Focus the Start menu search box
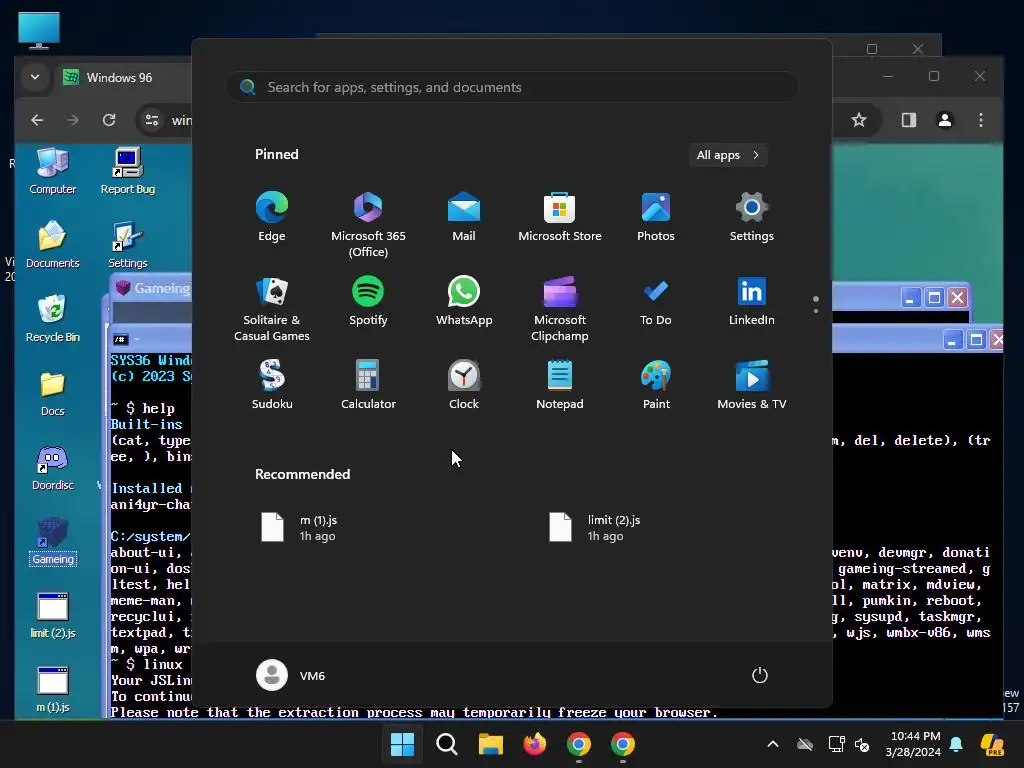Viewport: 1024px width, 768px height. point(512,87)
